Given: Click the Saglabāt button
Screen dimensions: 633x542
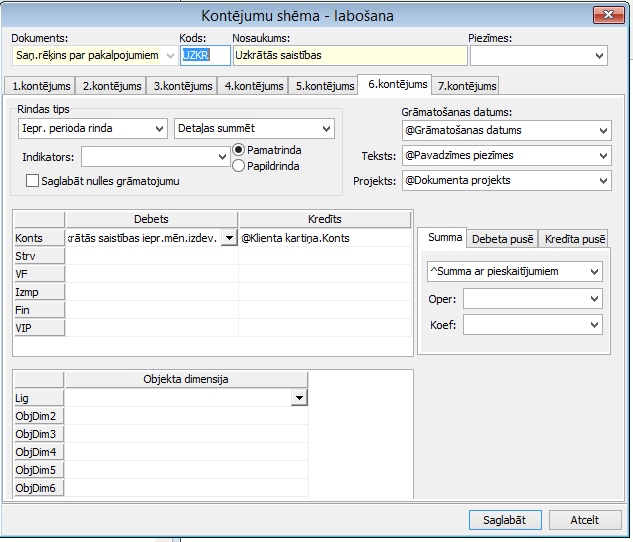Looking at the screenshot, I should click(x=505, y=520).
